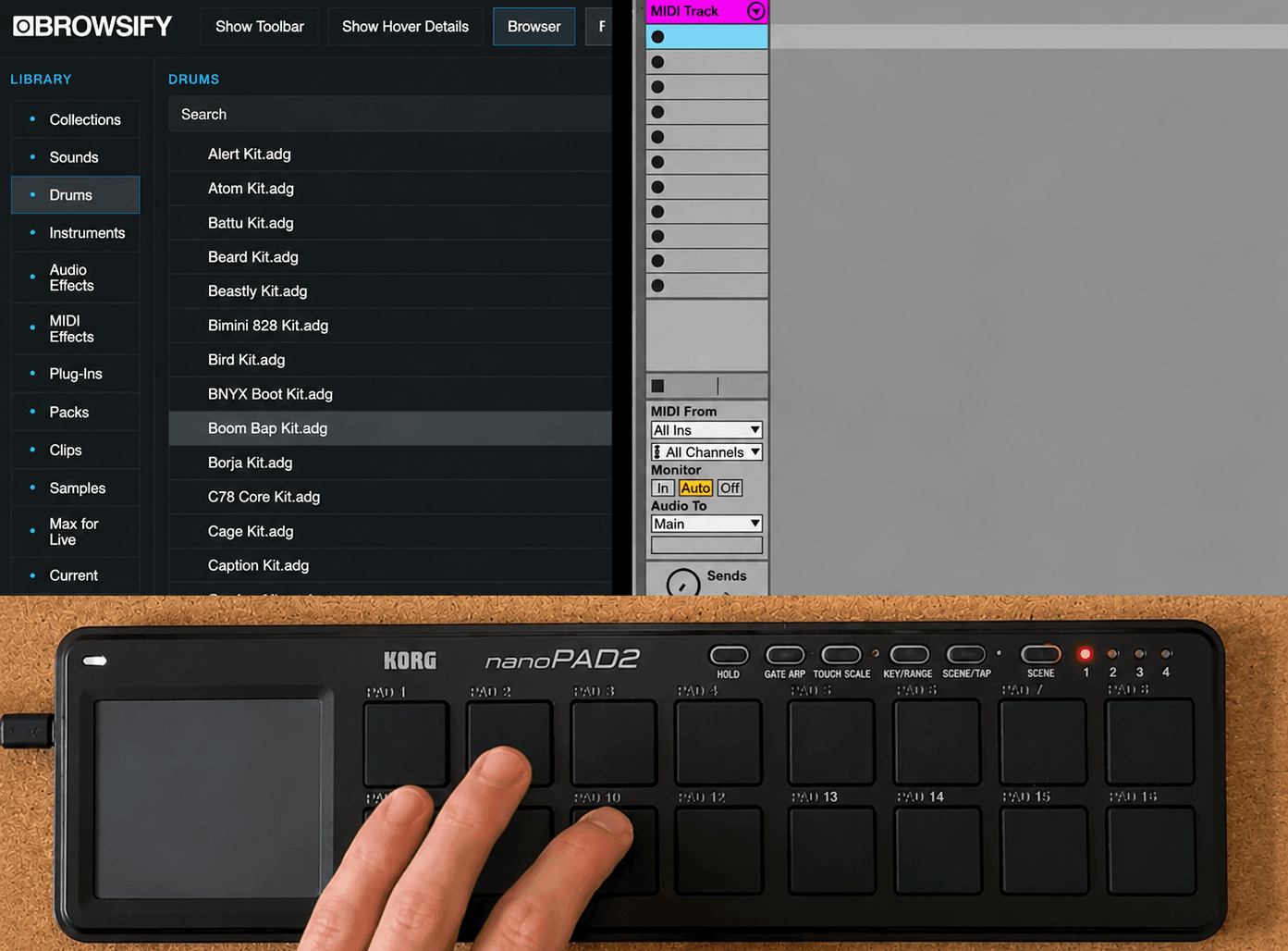The width and height of the screenshot is (1288, 951).
Task: Select Bird Kit.adg
Action: [390, 359]
